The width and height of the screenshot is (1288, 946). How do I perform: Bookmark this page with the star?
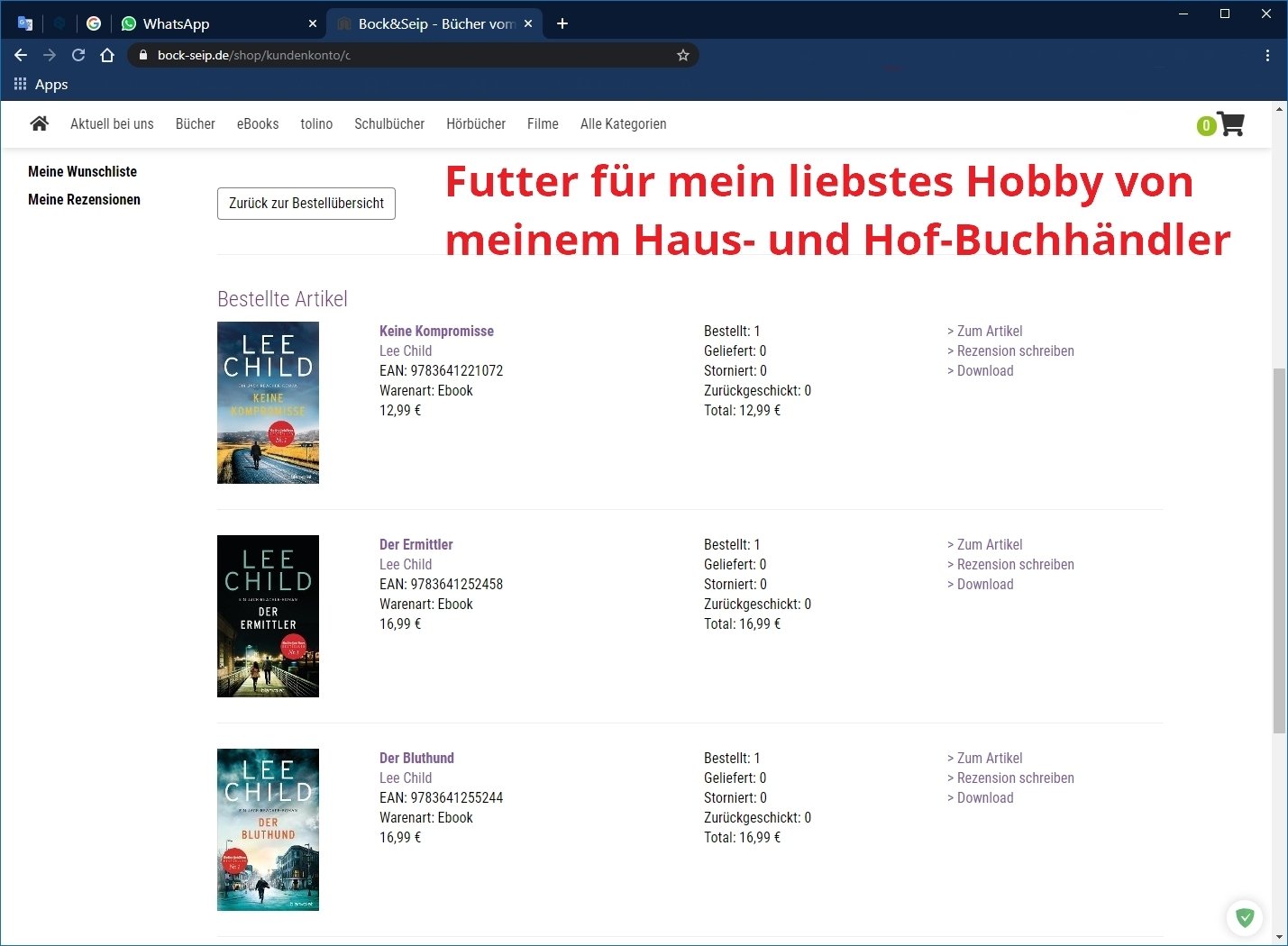pyautogui.click(x=683, y=55)
